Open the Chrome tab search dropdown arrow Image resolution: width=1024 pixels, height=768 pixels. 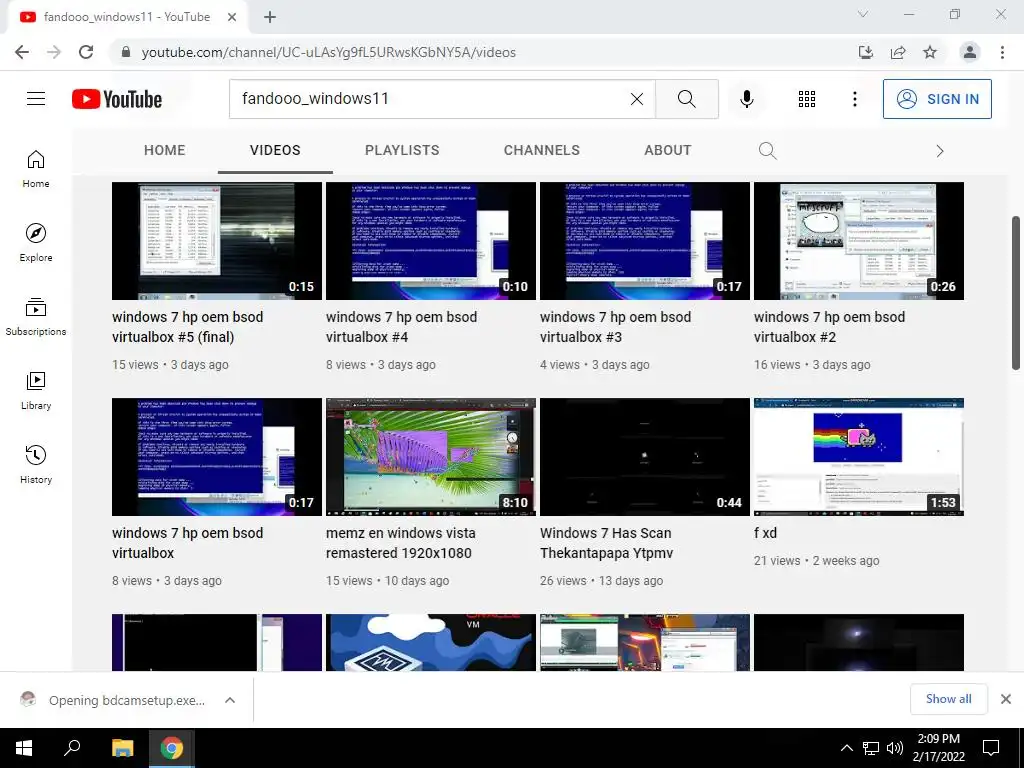pyautogui.click(x=863, y=14)
